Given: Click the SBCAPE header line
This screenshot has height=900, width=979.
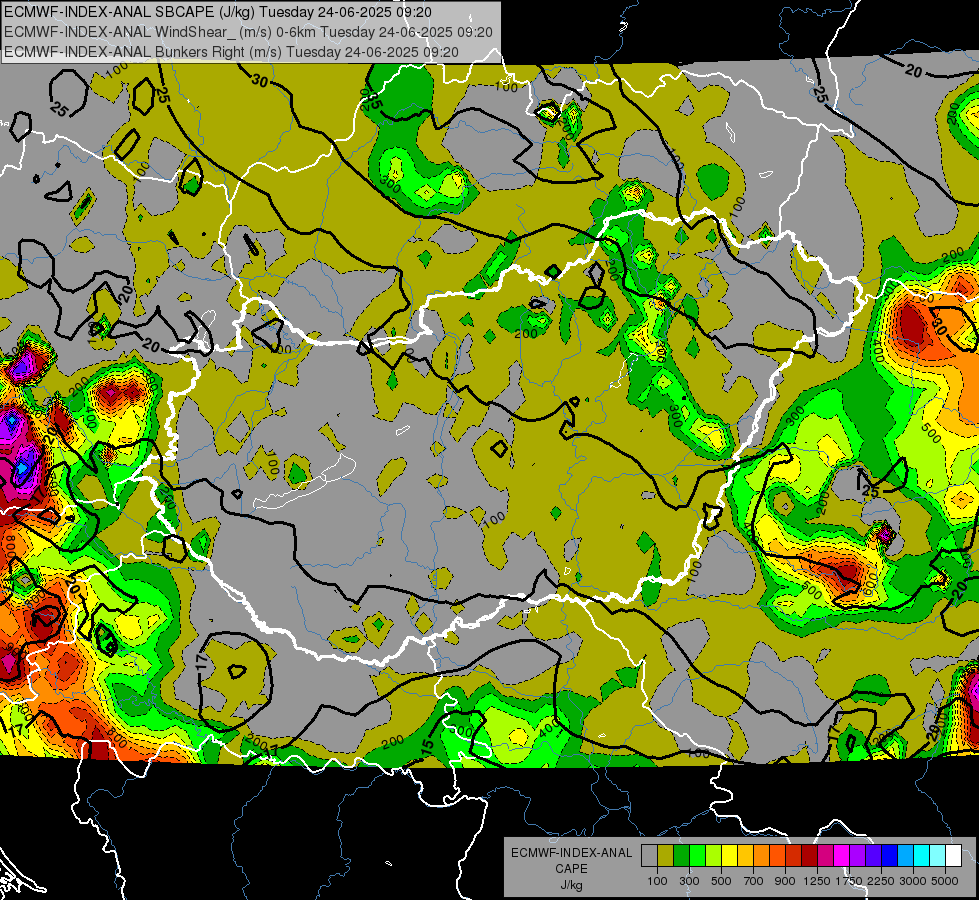Looking at the screenshot, I should pyautogui.click(x=218, y=12).
